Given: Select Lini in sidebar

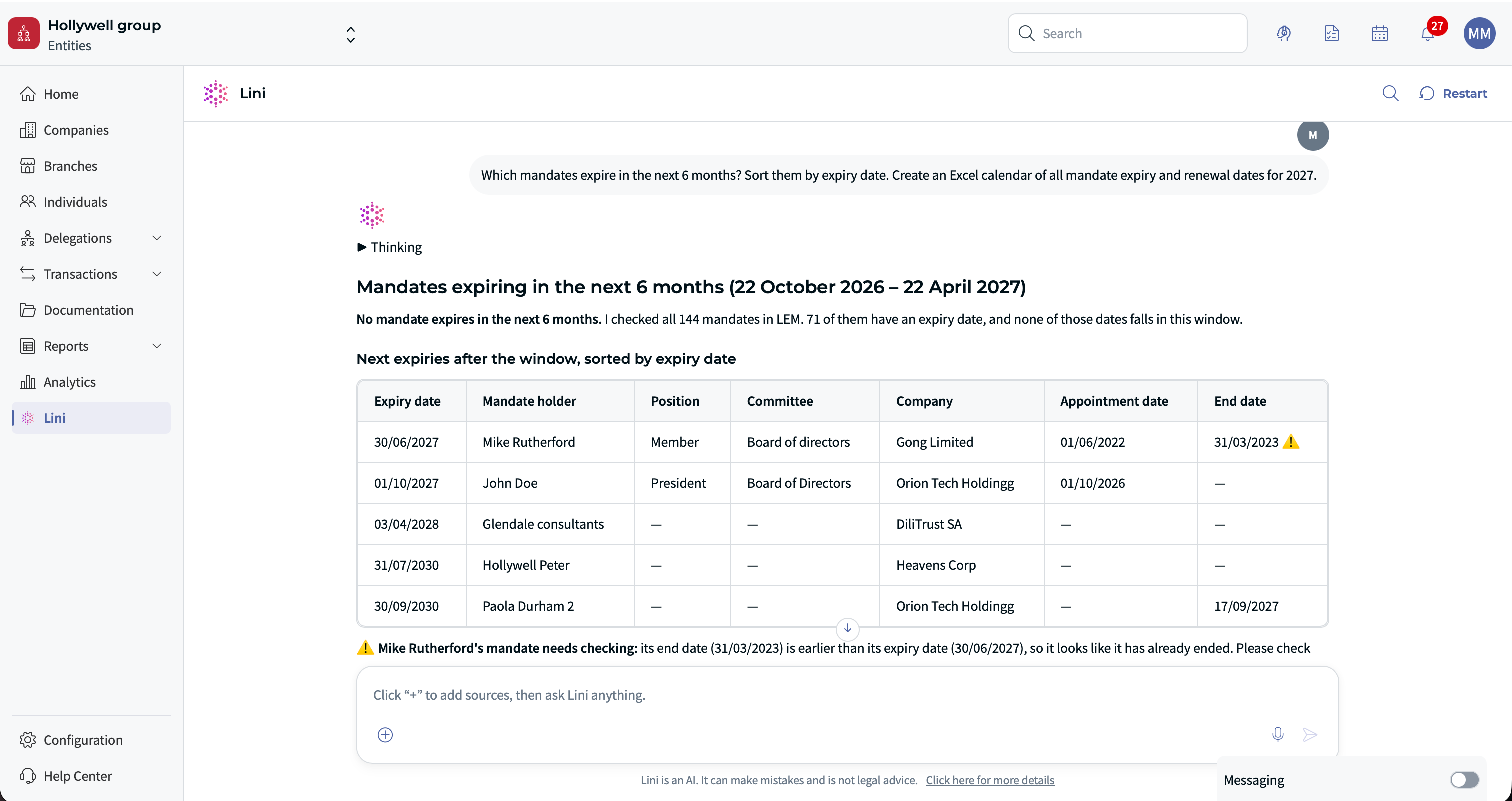Looking at the screenshot, I should 91,418.
